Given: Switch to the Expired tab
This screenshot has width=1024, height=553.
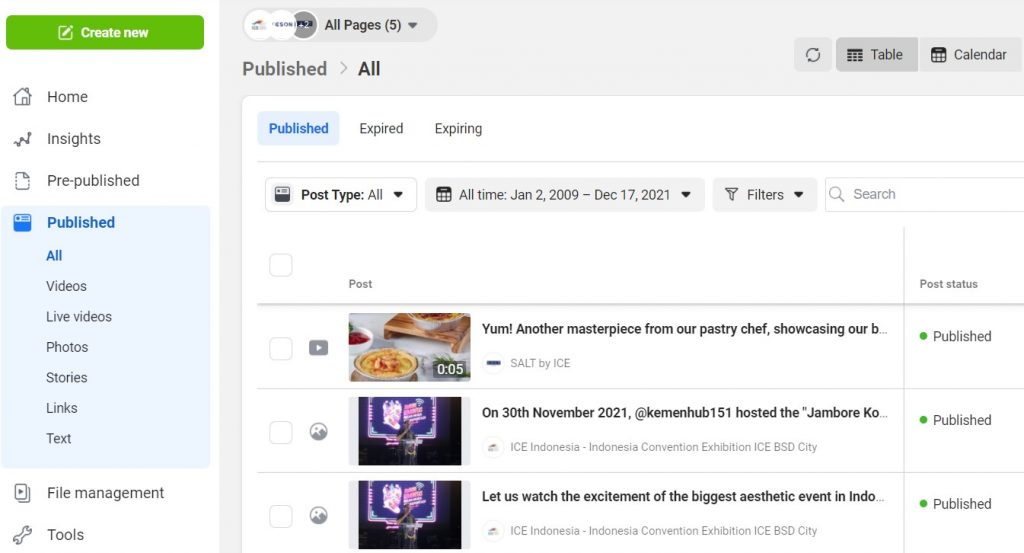Looking at the screenshot, I should point(381,129).
